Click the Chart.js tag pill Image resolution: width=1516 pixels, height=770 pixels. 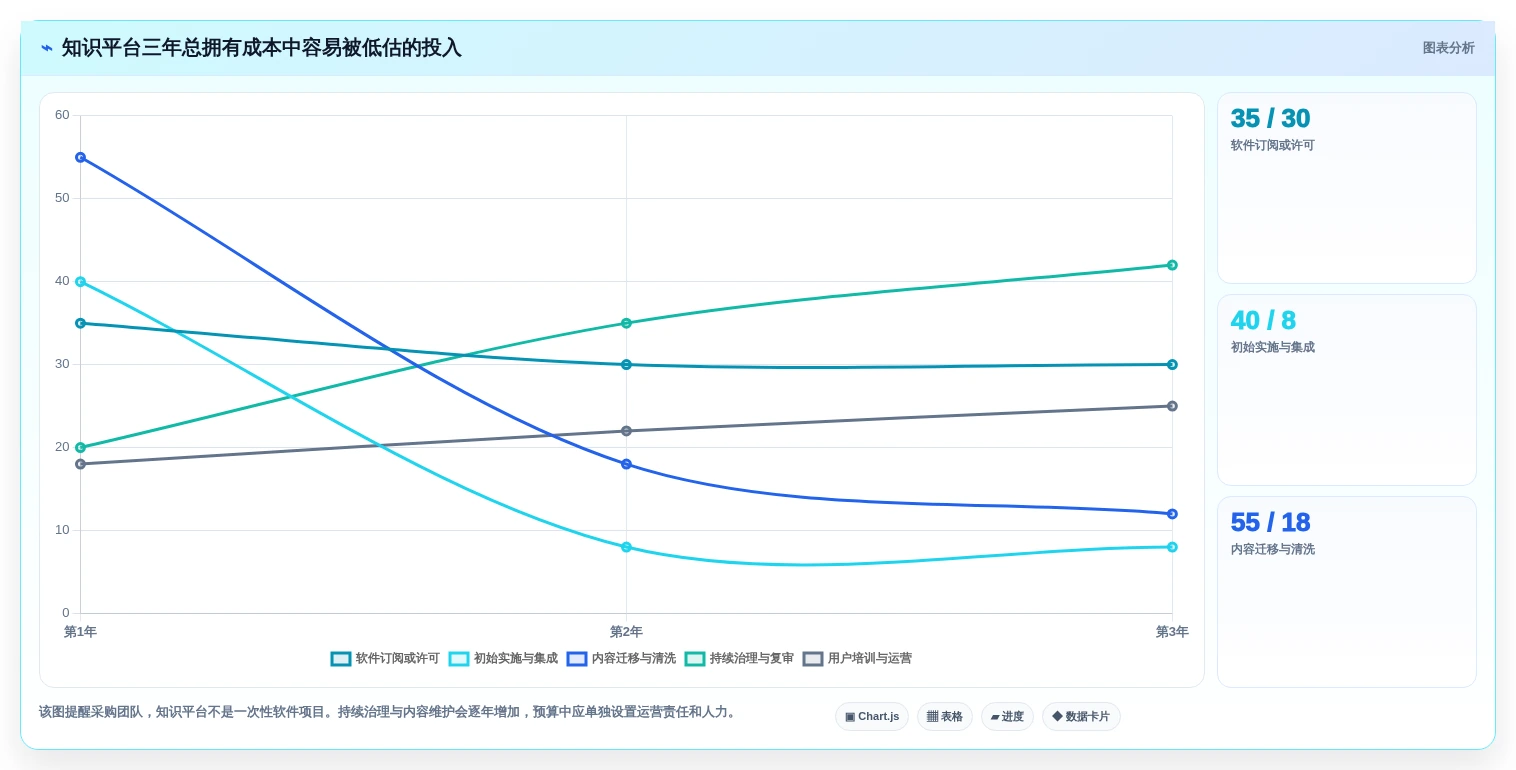872,717
